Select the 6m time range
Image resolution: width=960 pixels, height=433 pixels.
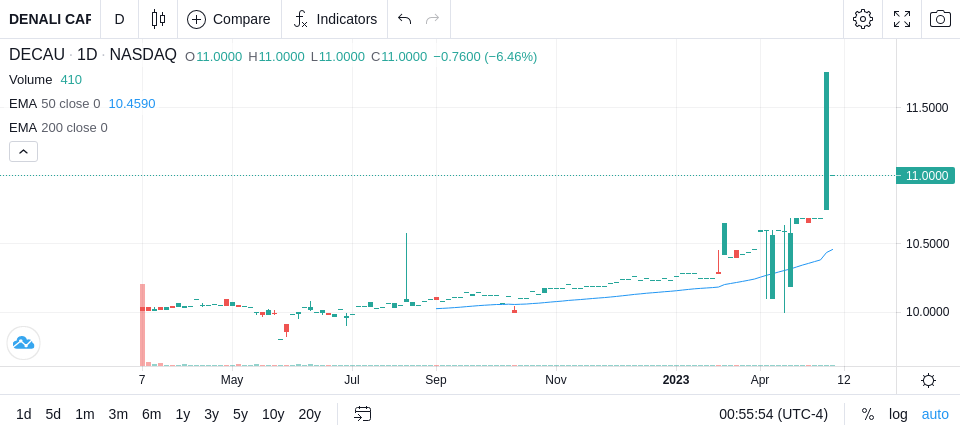pos(151,414)
